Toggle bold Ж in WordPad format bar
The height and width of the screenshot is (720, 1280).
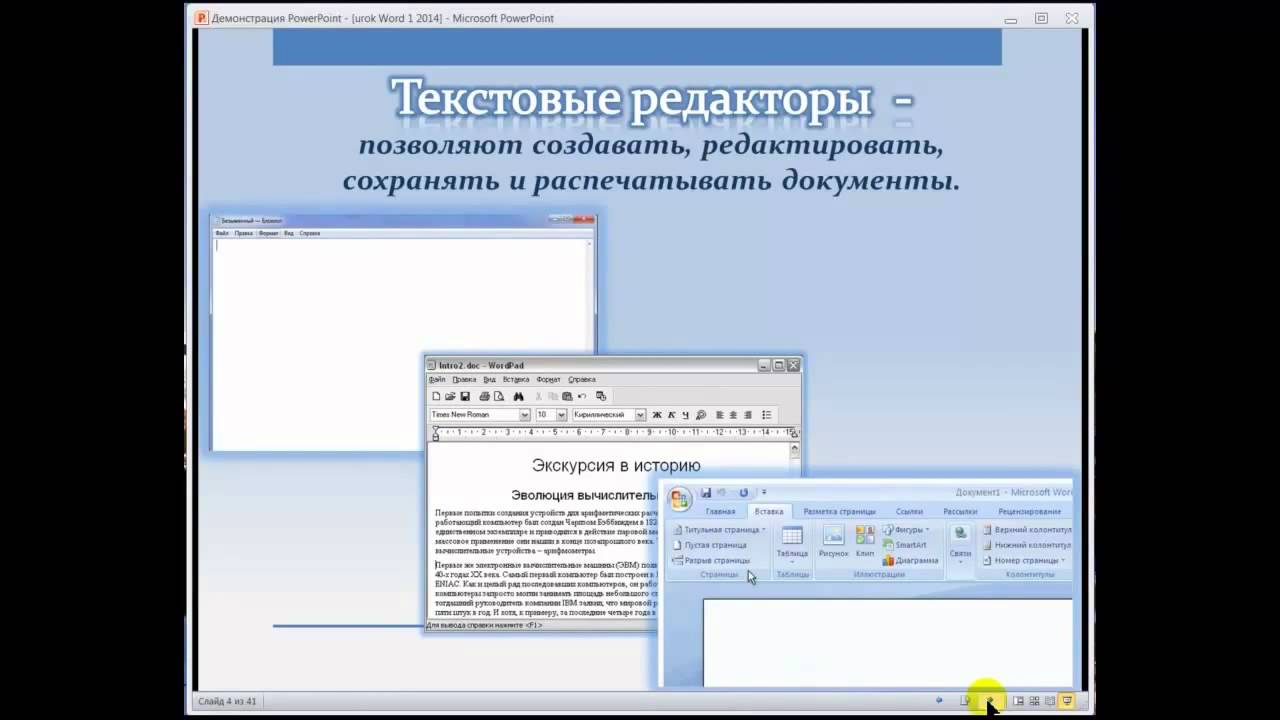tap(657, 415)
